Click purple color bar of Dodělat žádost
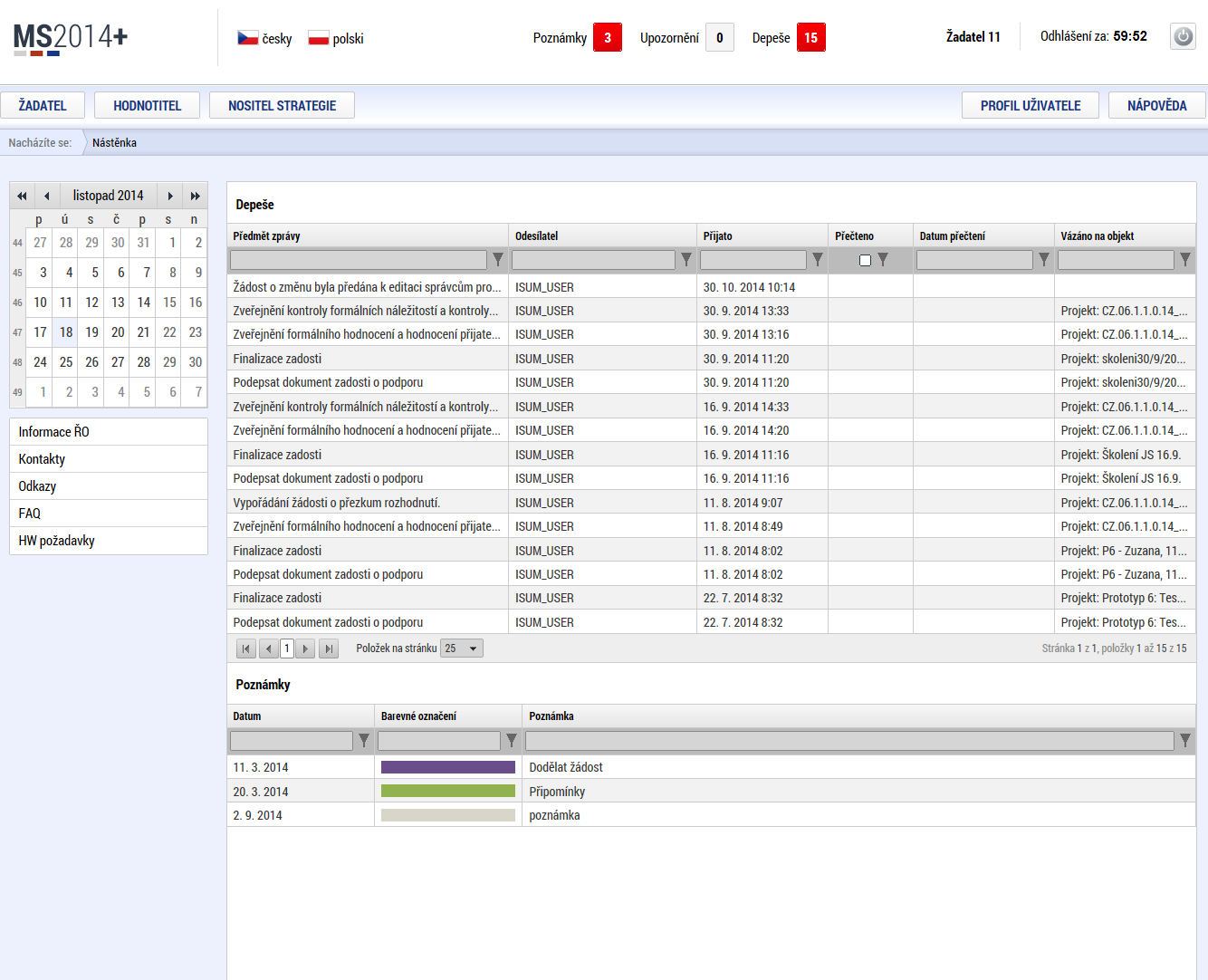 [448, 767]
